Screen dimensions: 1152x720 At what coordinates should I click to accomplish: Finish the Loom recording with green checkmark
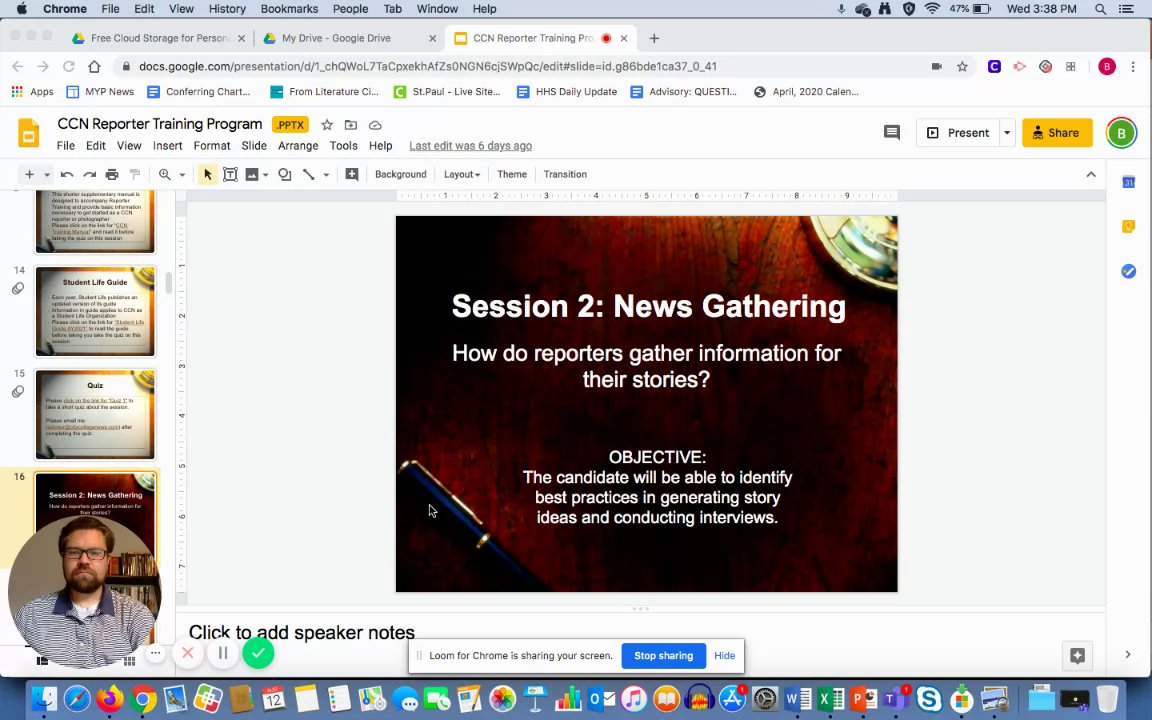(258, 653)
